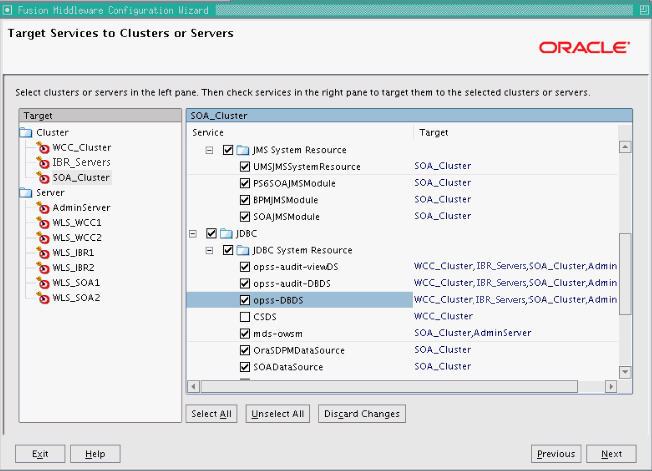
Task: Click mds-owsm target value SOA_Cluster,AdminServer
Action: click(473, 333)
